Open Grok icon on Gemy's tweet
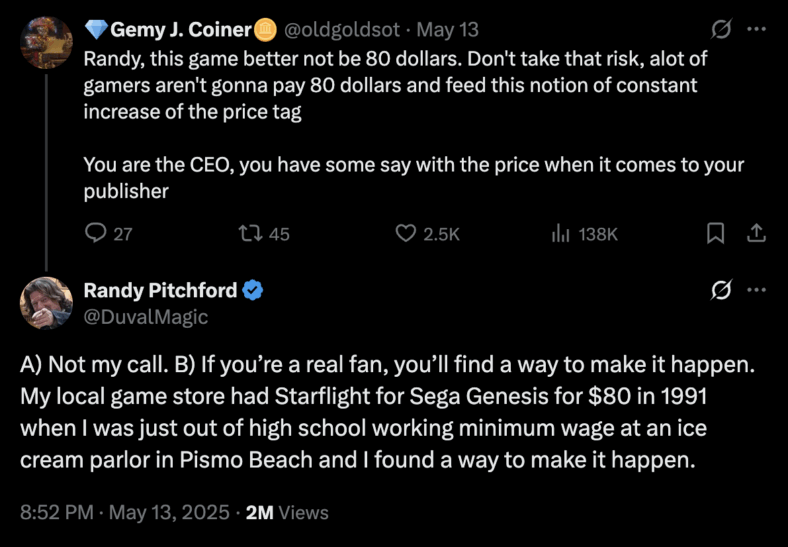The height and width of the screenshot is (547, 788). 719,31
